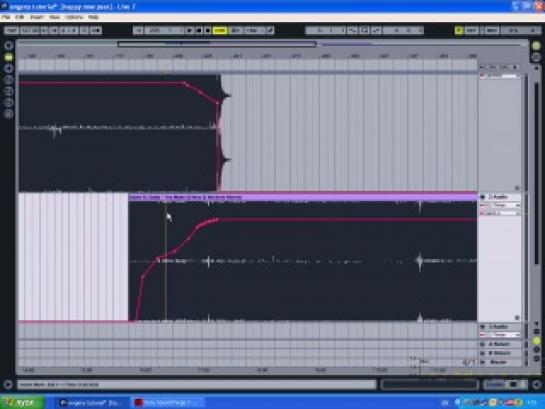Collapse the second Audio track via its arrow

pos(483,197)
